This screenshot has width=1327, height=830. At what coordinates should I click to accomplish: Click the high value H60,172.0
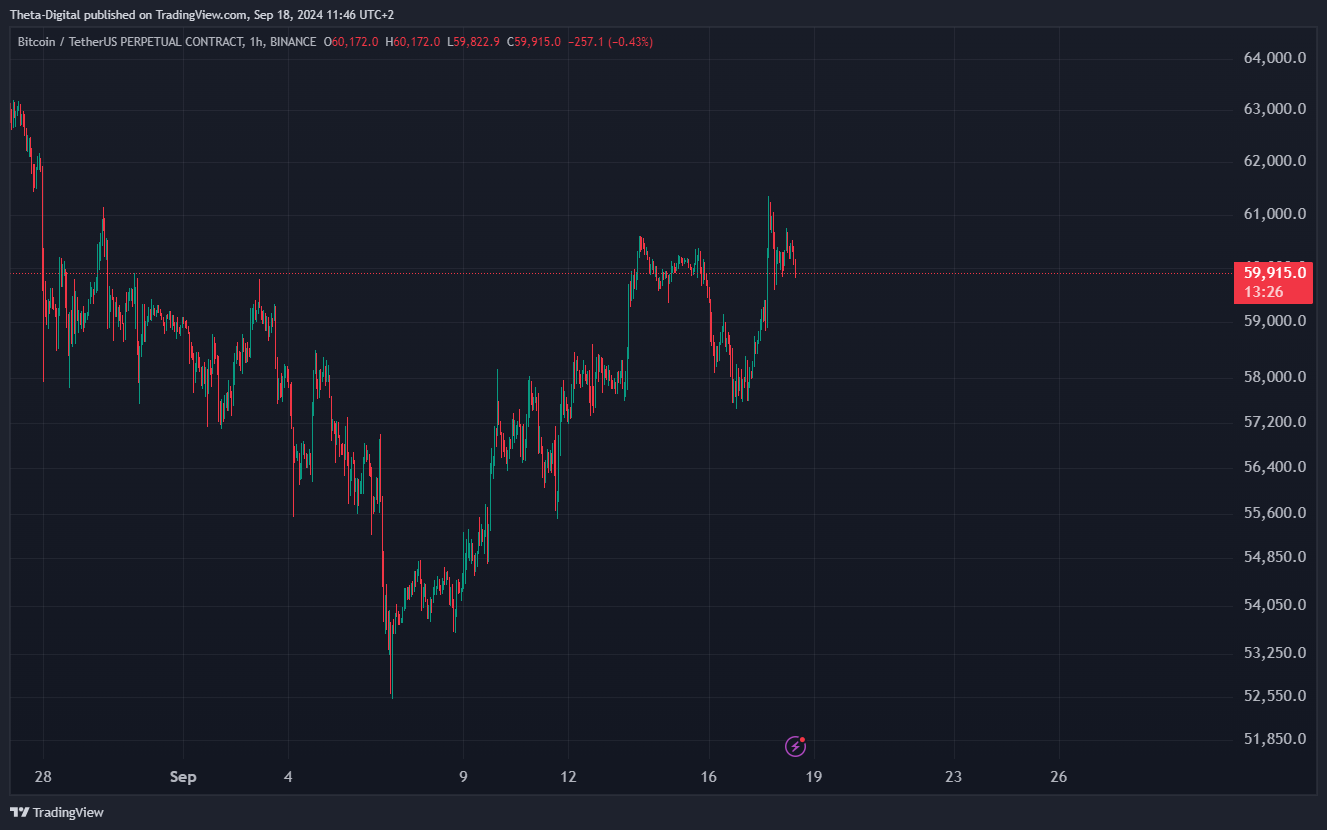pos(414,42)
